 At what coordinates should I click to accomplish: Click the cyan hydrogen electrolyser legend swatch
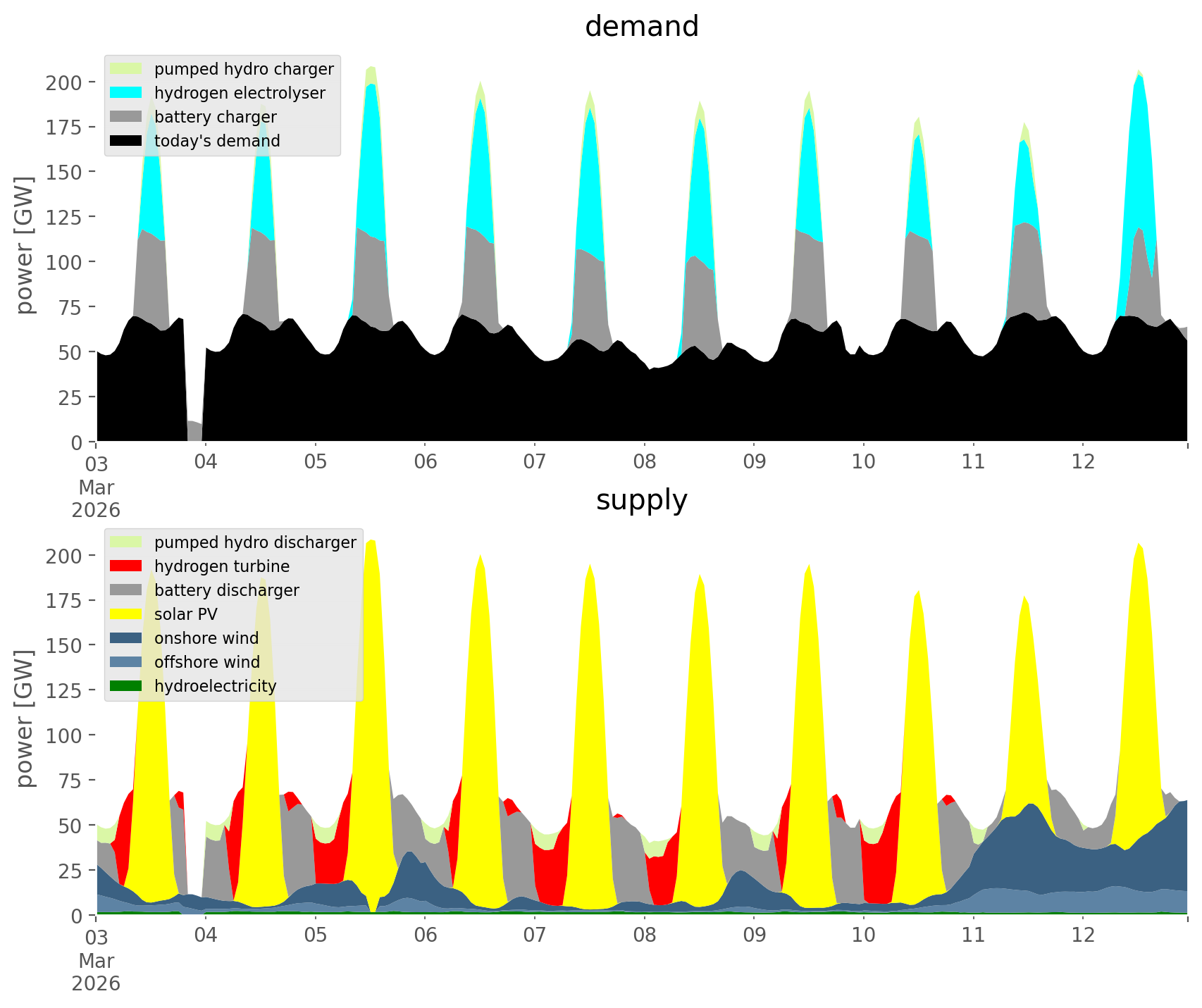126,93
